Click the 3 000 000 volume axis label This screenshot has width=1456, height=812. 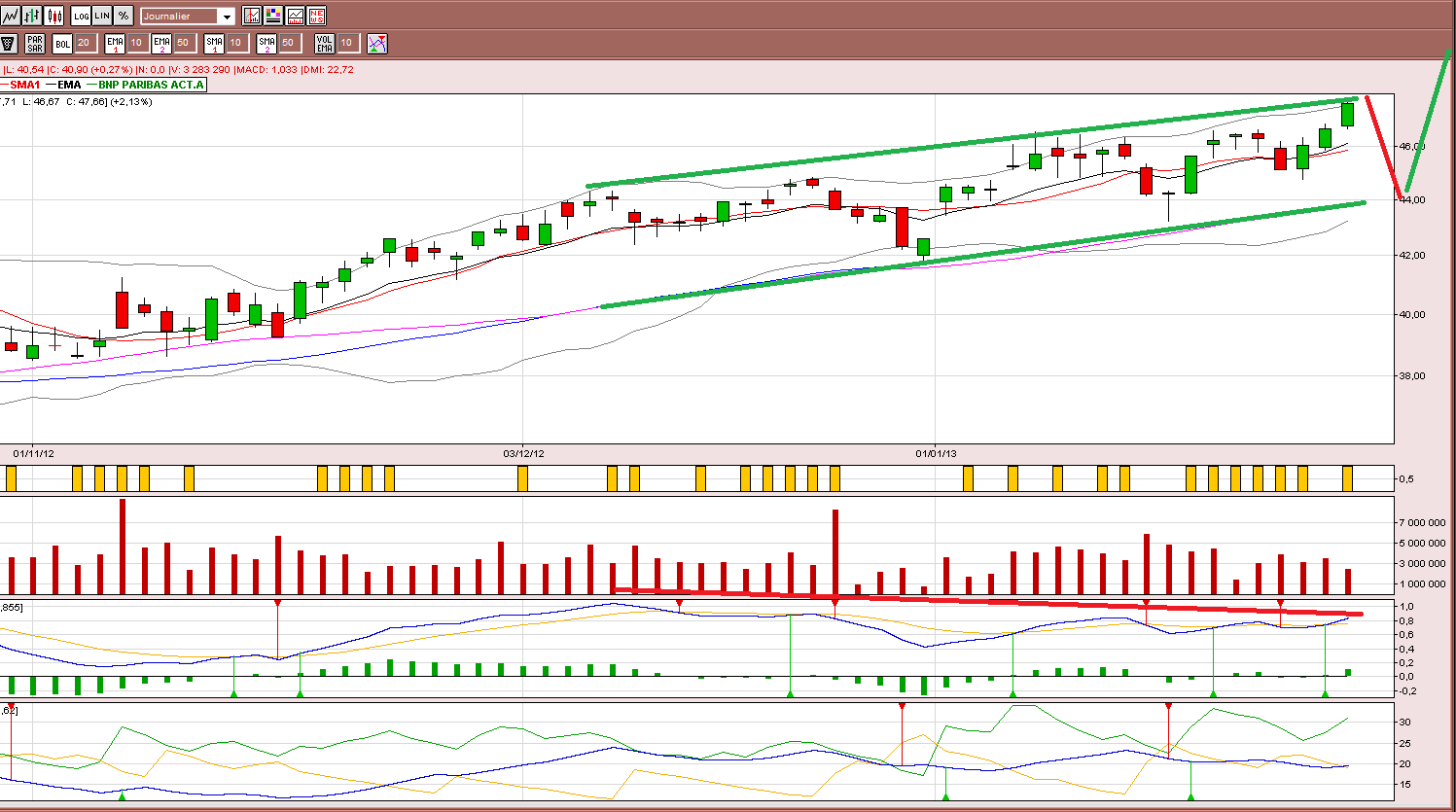click(x=1422, y=563)
